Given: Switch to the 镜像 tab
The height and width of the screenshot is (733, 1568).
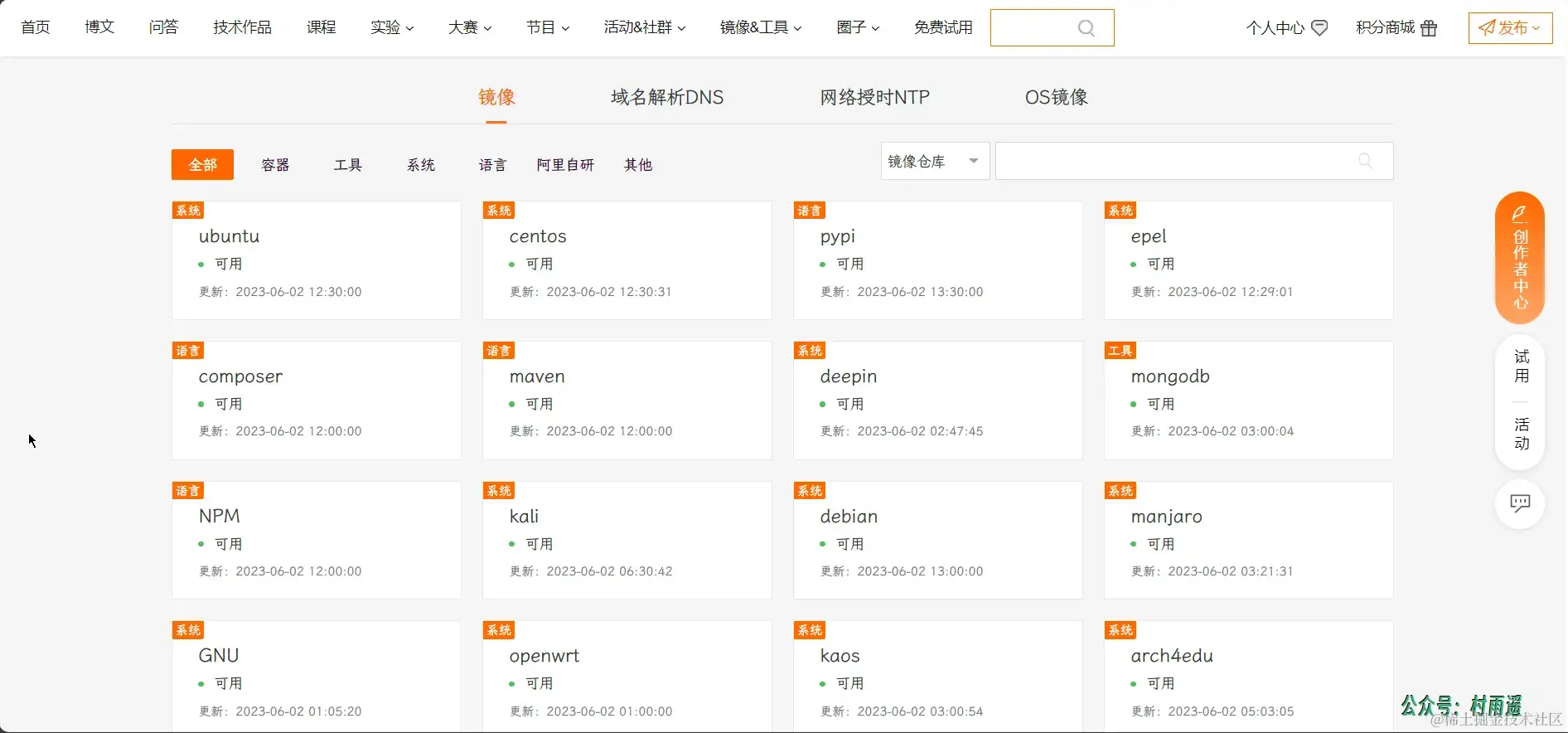Looking at the screenshot, I should (x=496, y=97).
